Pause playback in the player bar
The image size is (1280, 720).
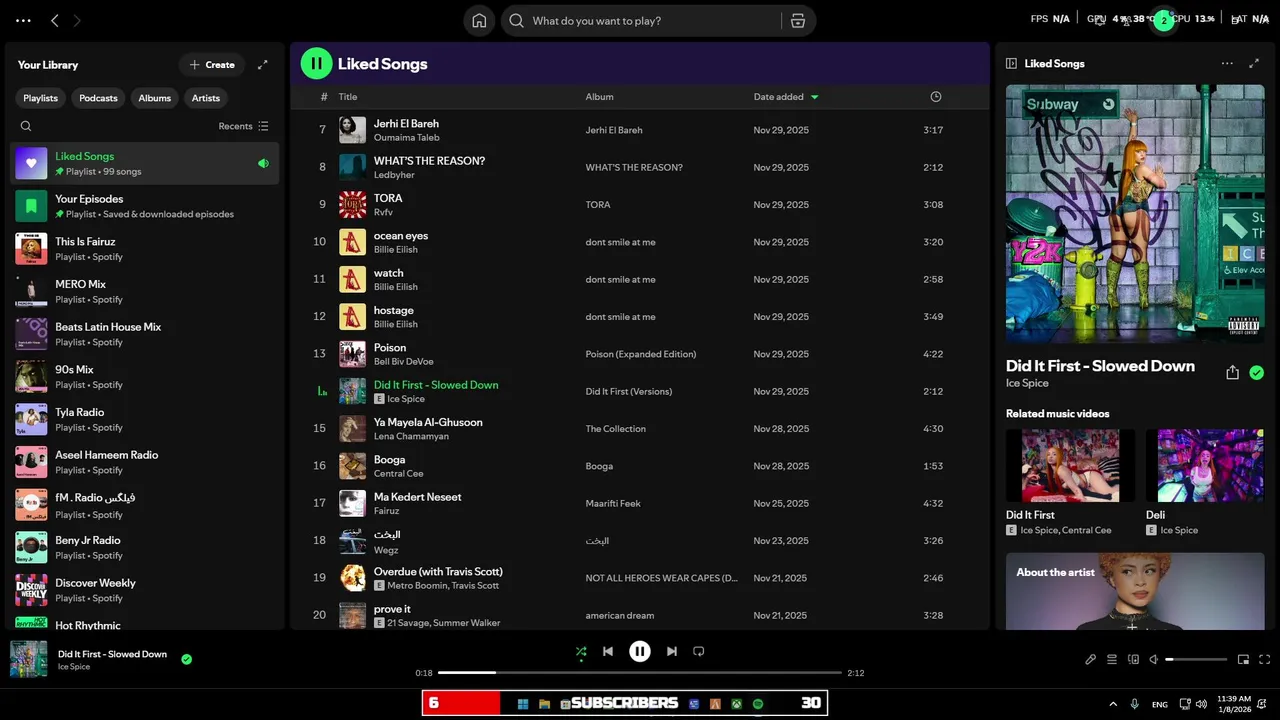tap(640, 651)
